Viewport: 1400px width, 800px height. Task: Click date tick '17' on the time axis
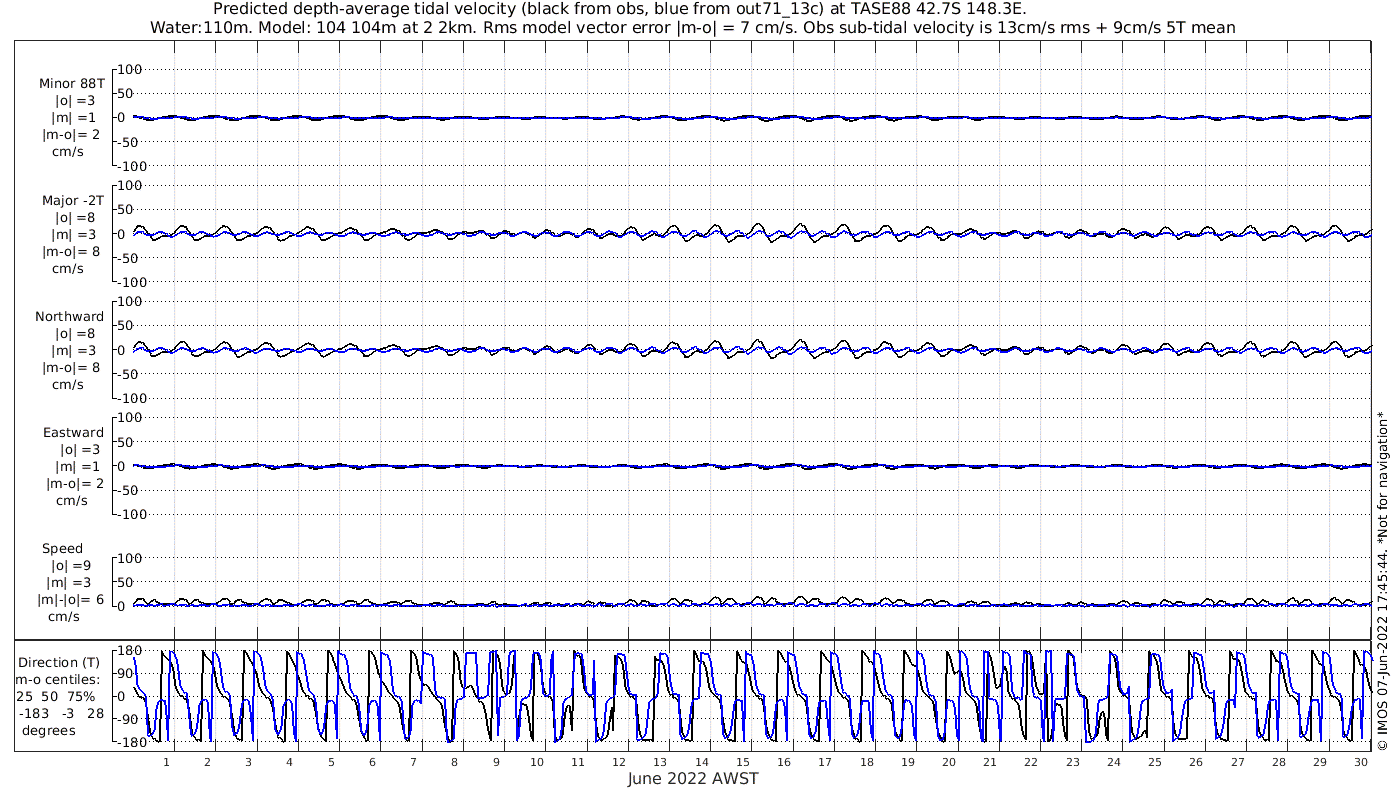pos(825,762)
